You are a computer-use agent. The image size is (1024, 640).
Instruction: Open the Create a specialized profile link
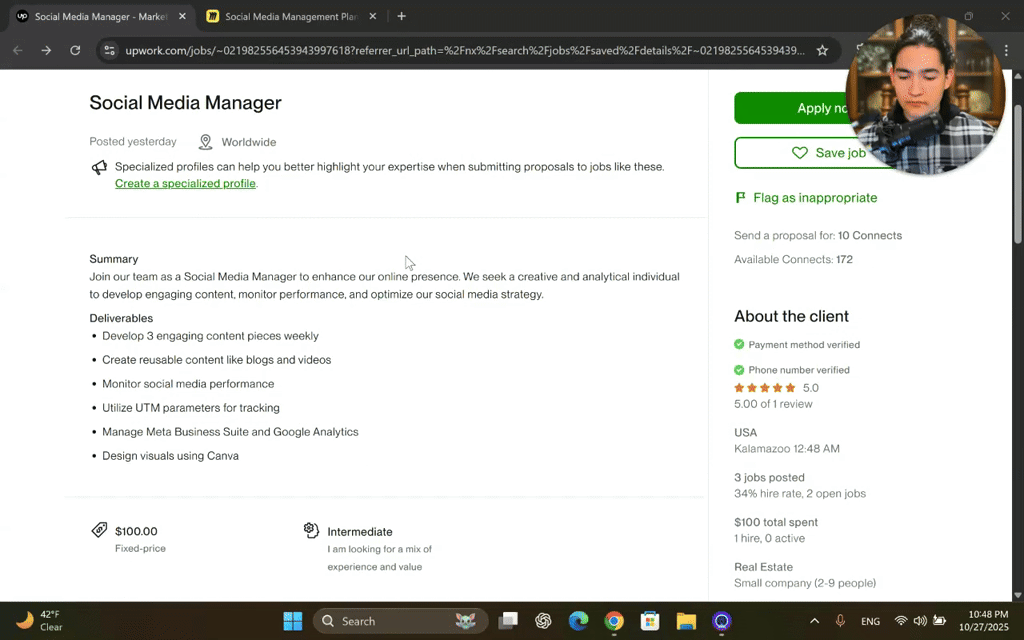pos(185,183)
